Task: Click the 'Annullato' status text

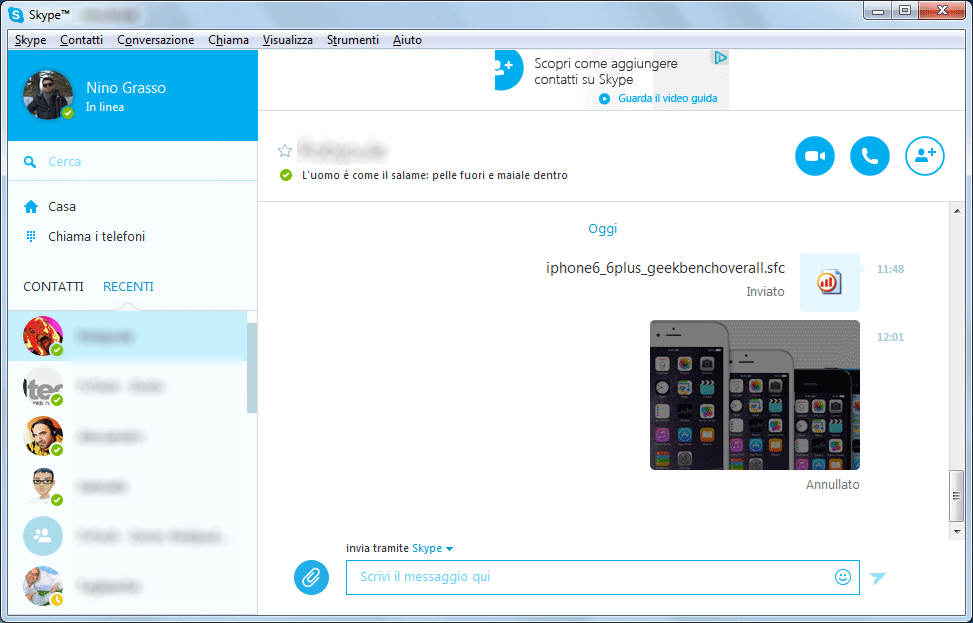Action: coord(833,485)
